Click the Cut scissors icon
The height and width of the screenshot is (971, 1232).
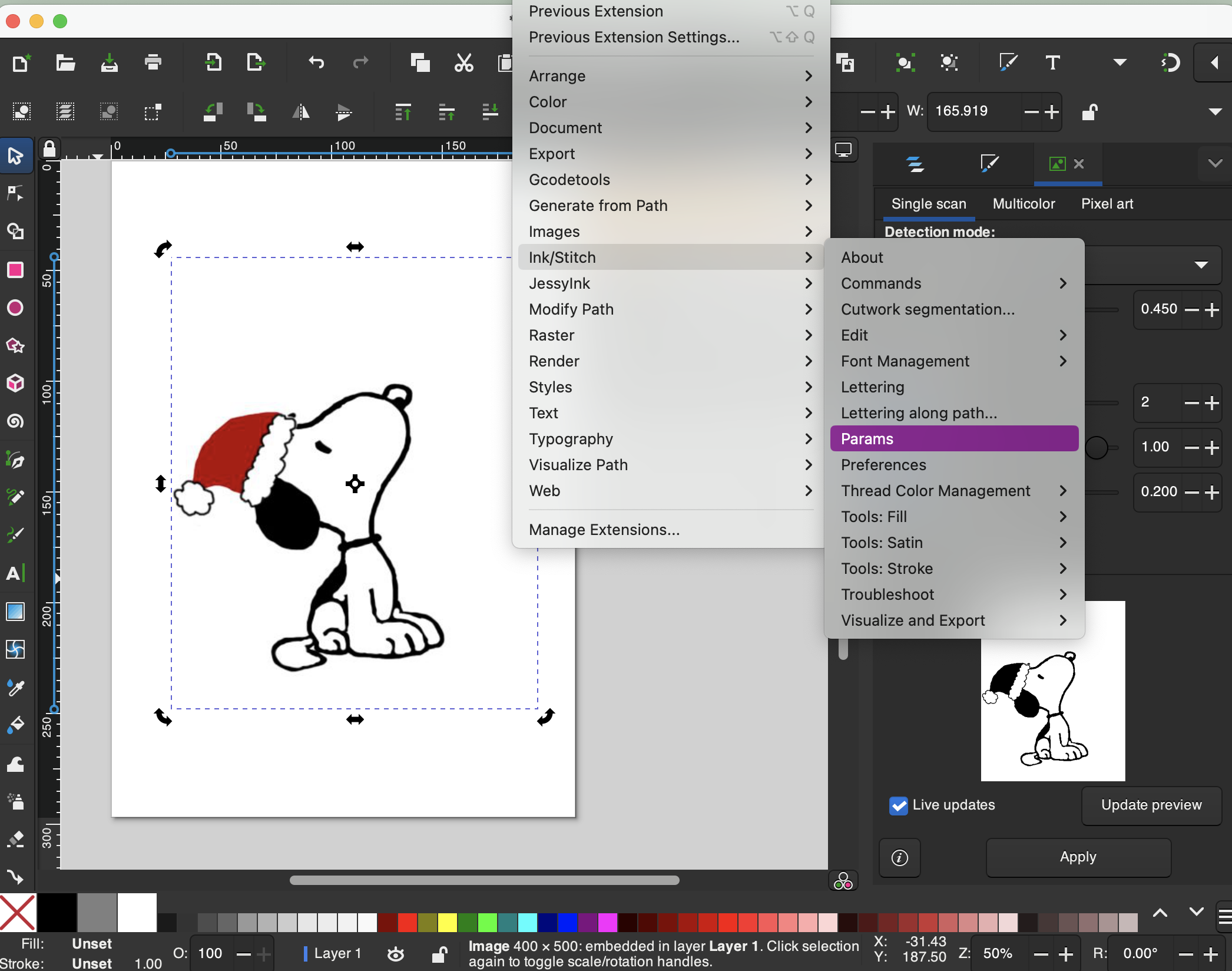(464, 62)
